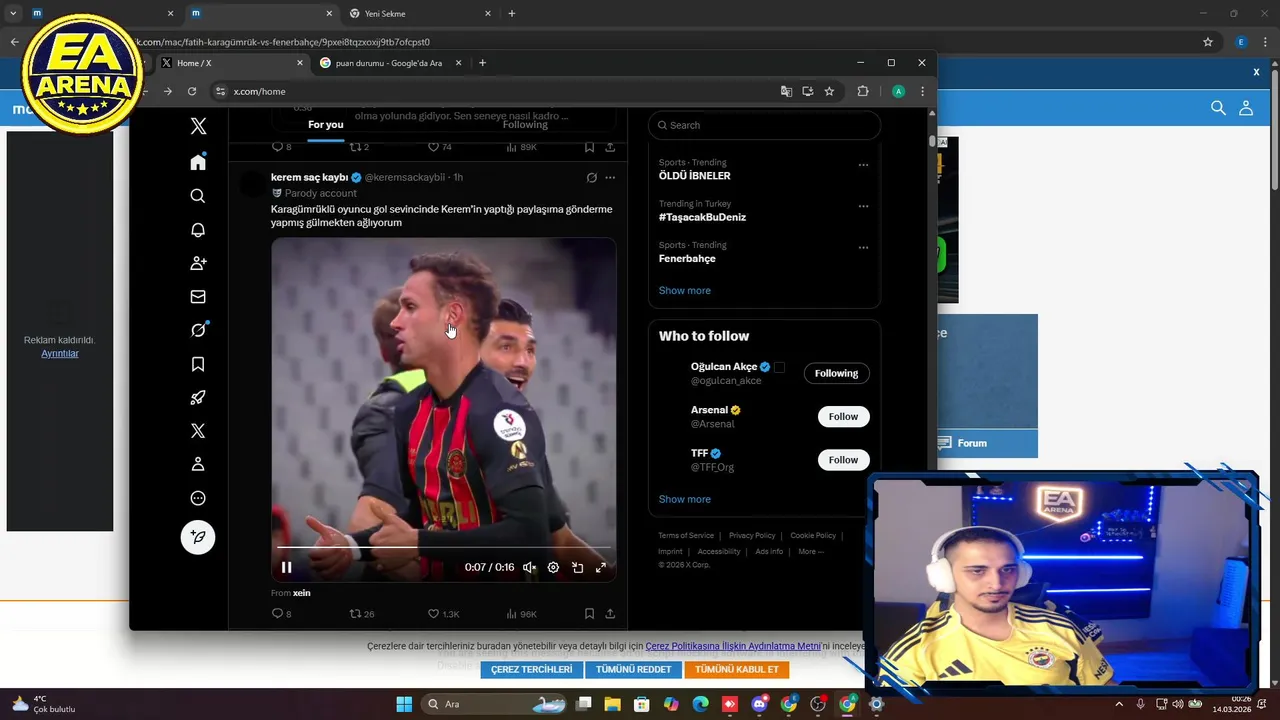The image size is (1280, 720).
Task: Open Premium X icon in lower sidebar
Action: pyautogui.click(x=198, y=431)
